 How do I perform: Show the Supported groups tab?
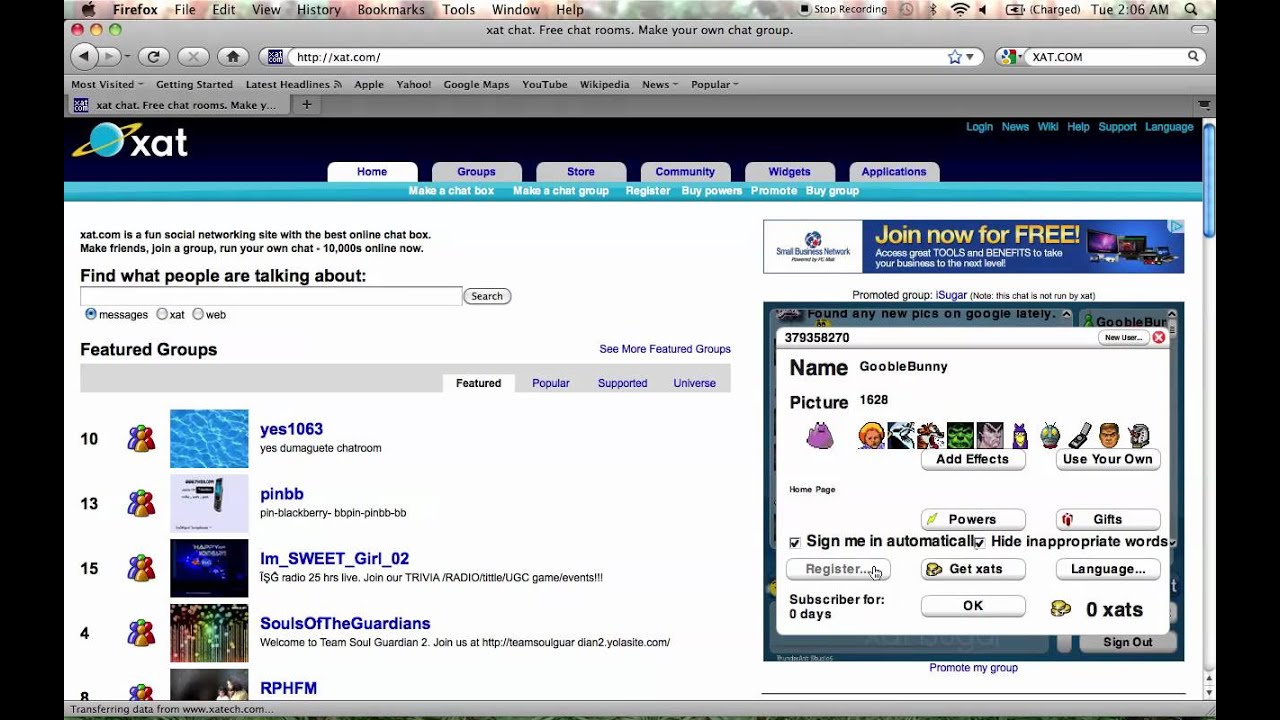[622, 383]
